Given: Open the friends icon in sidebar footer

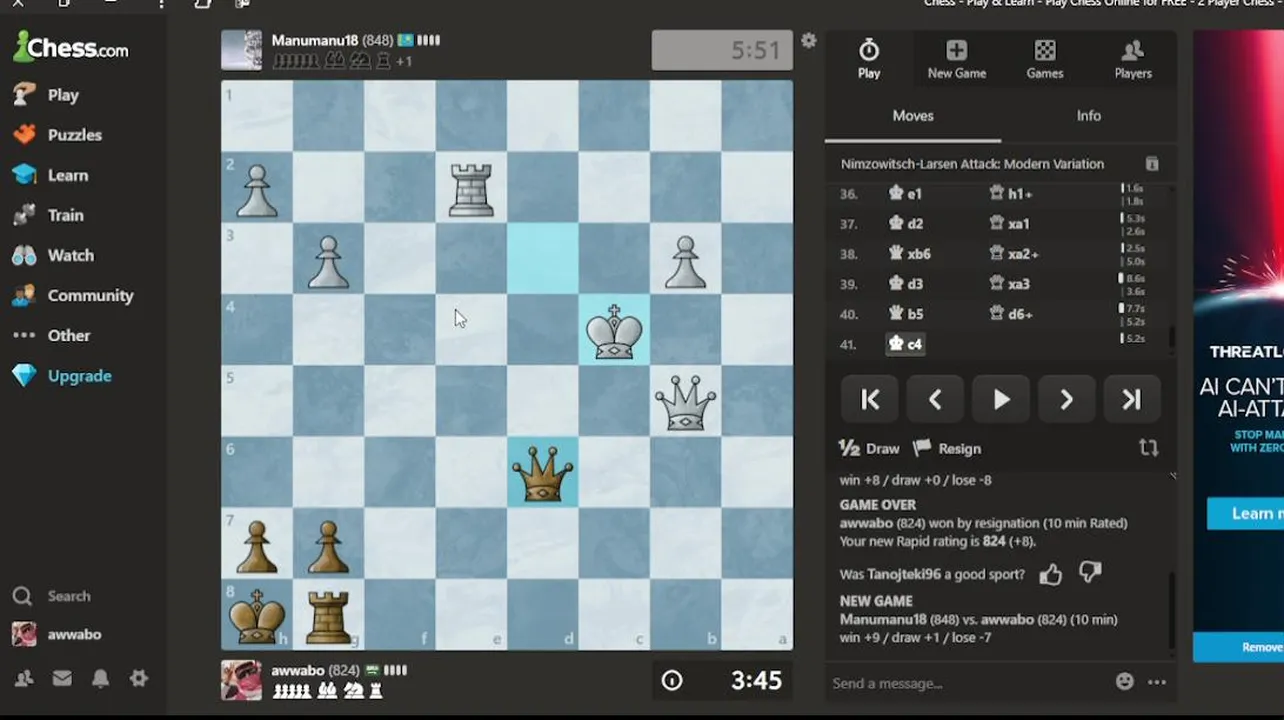Looking at the screenshot, I should (24, 678).
